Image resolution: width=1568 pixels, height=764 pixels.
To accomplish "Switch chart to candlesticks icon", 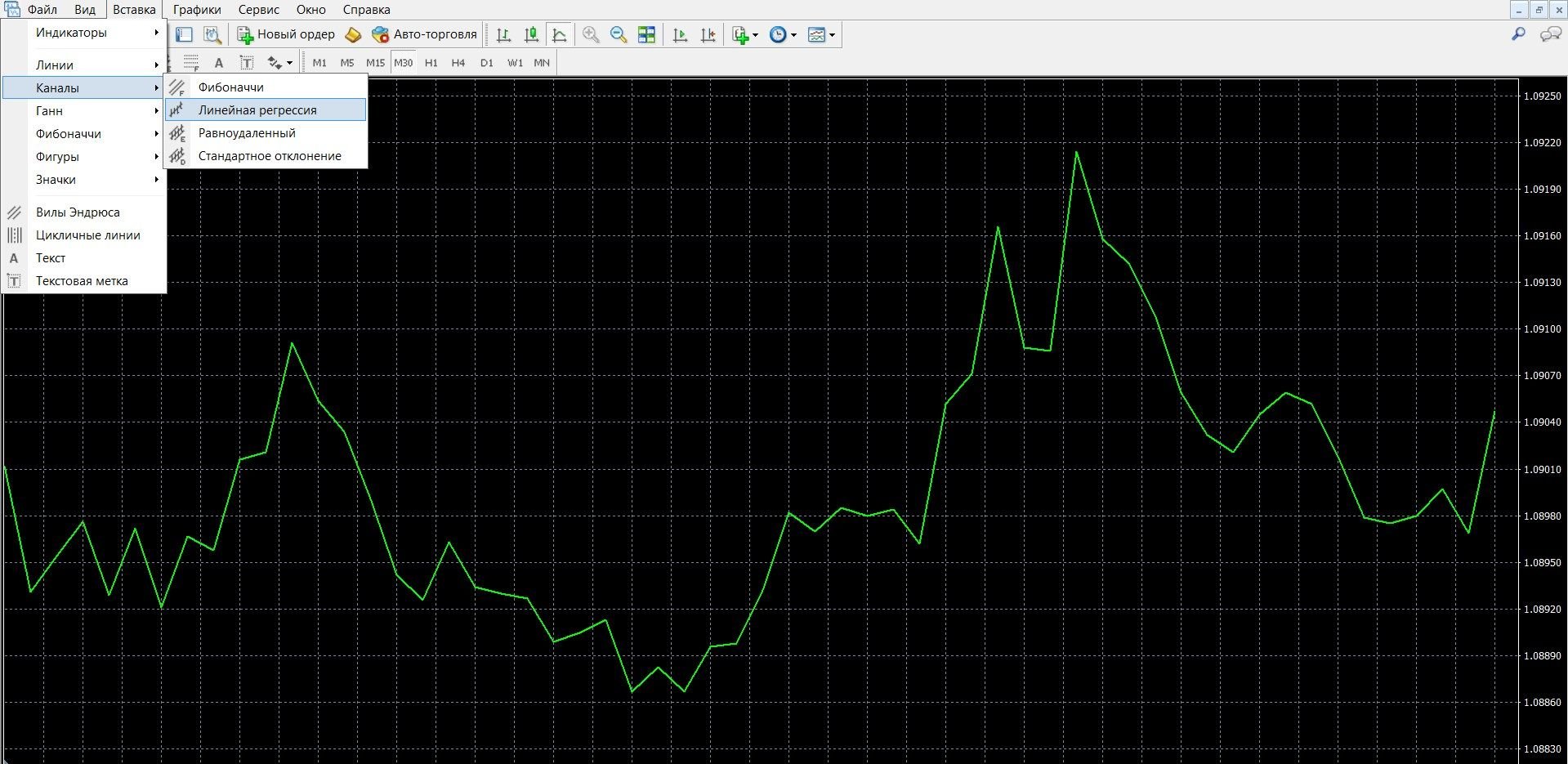I will click(x=532, y=34).
